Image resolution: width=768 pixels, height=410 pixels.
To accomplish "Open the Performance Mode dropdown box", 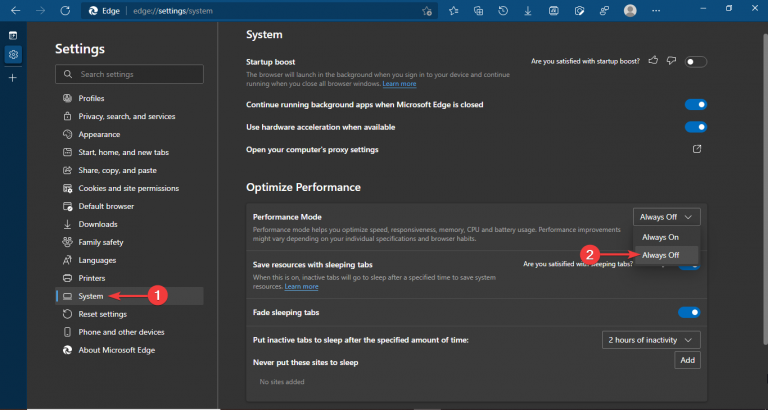I will 667,217.
